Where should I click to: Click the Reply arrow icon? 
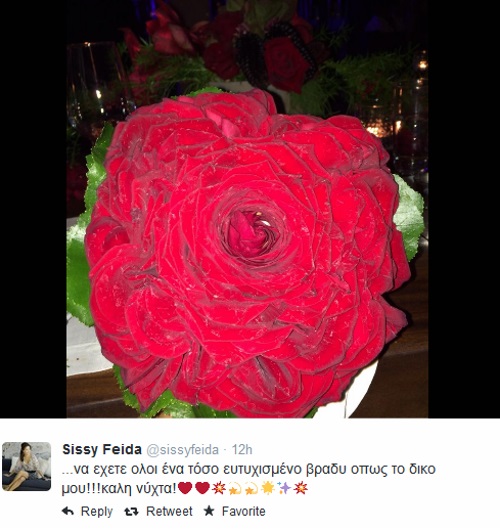pos(68,511)
